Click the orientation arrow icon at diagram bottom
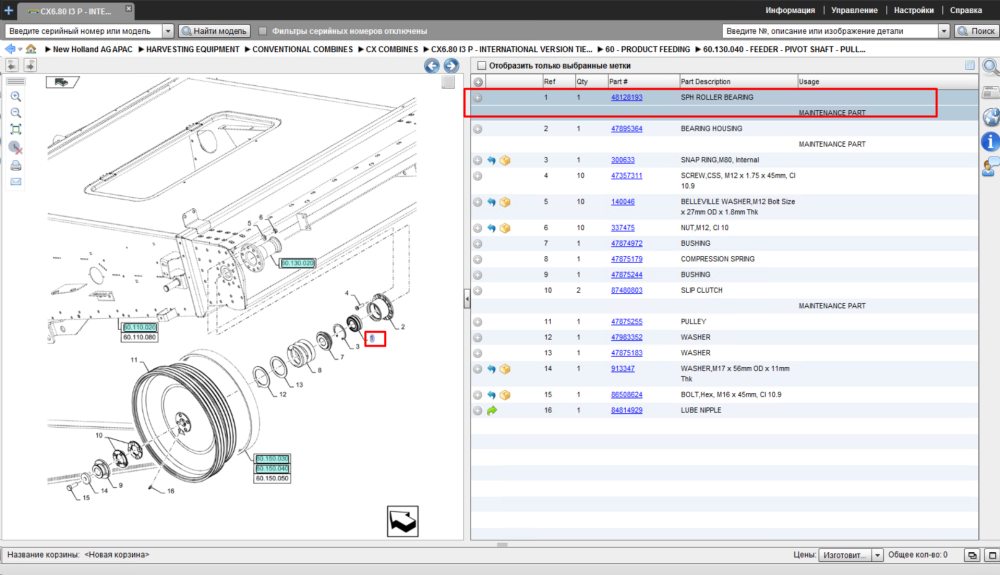This screenshot has height=575, width=1000. pos(402,521)
